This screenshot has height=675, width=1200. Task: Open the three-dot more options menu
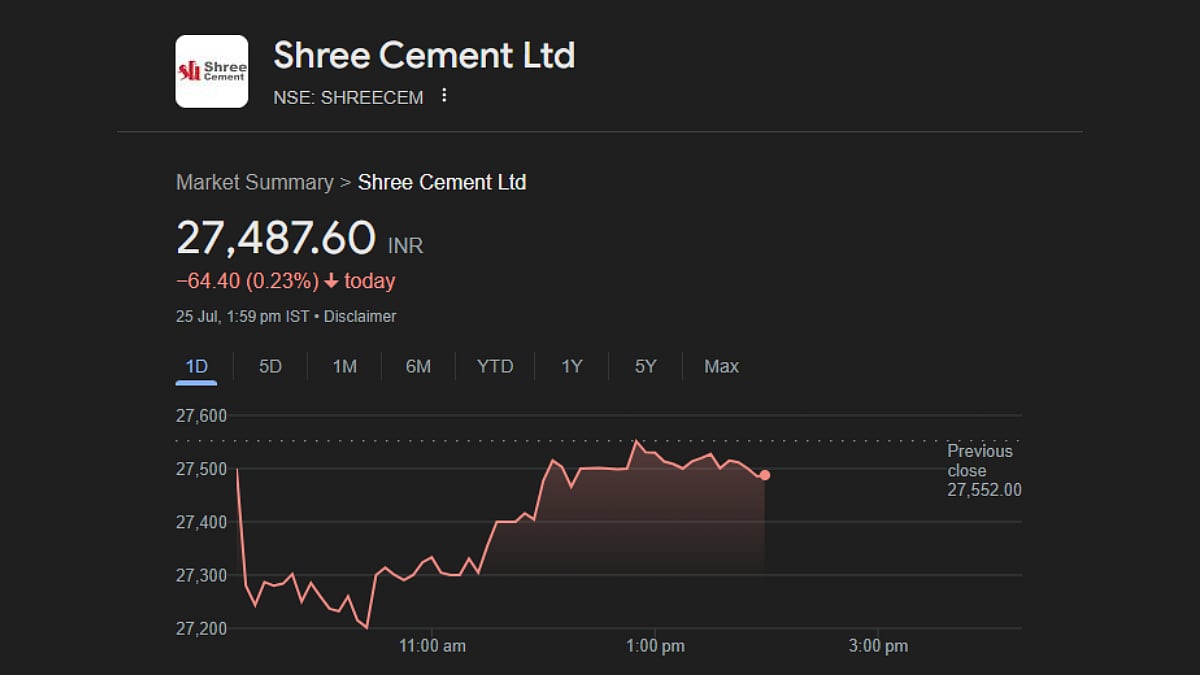pyautogui.click(x=445, y=96)
